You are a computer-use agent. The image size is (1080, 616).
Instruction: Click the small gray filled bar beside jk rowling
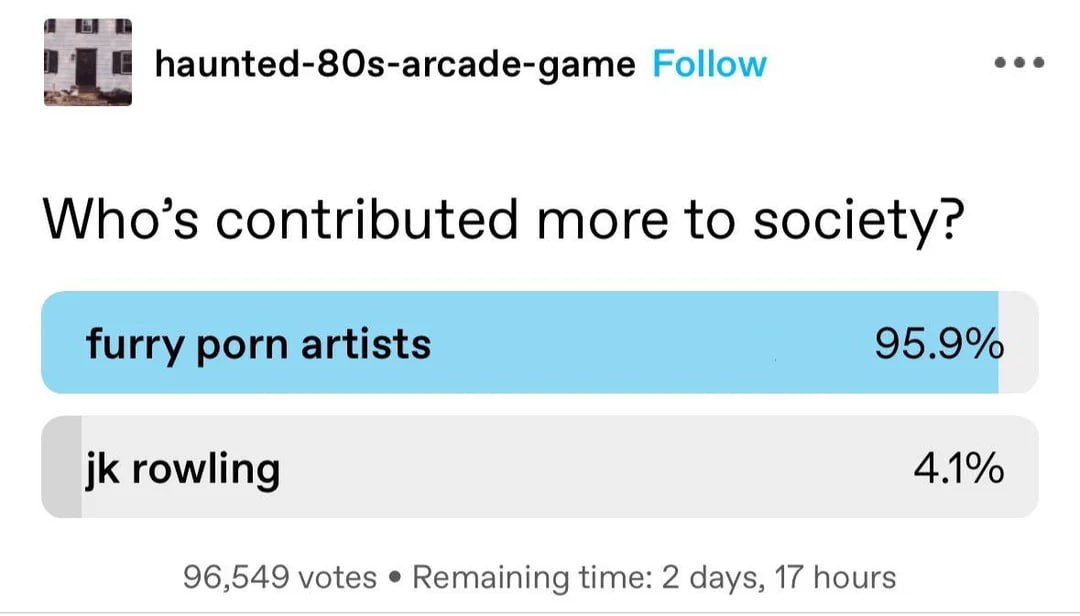[61, 468]
